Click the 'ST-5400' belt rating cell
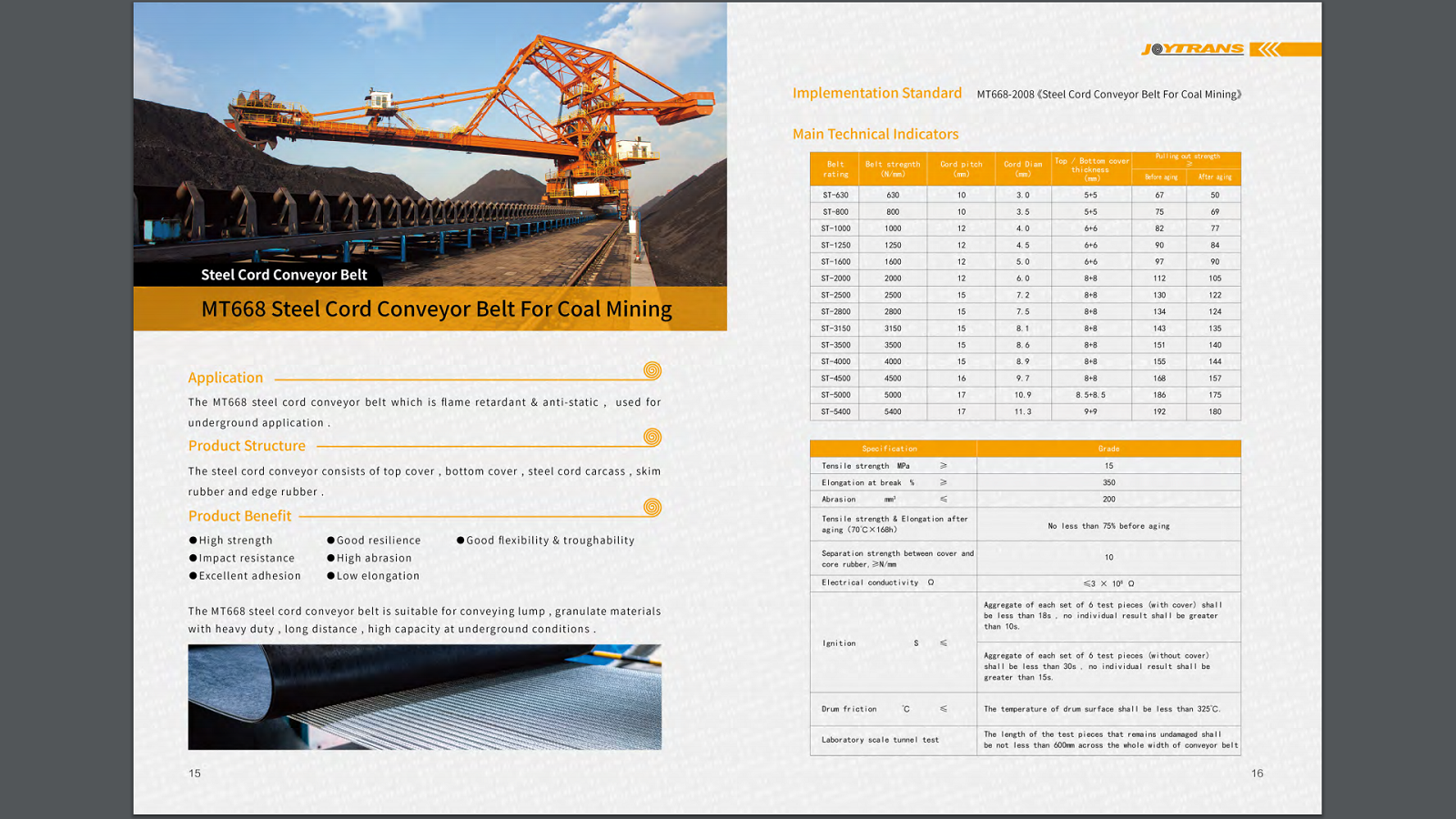The width and height of the screenshot is (1456, 819). (x=835, y=412)
